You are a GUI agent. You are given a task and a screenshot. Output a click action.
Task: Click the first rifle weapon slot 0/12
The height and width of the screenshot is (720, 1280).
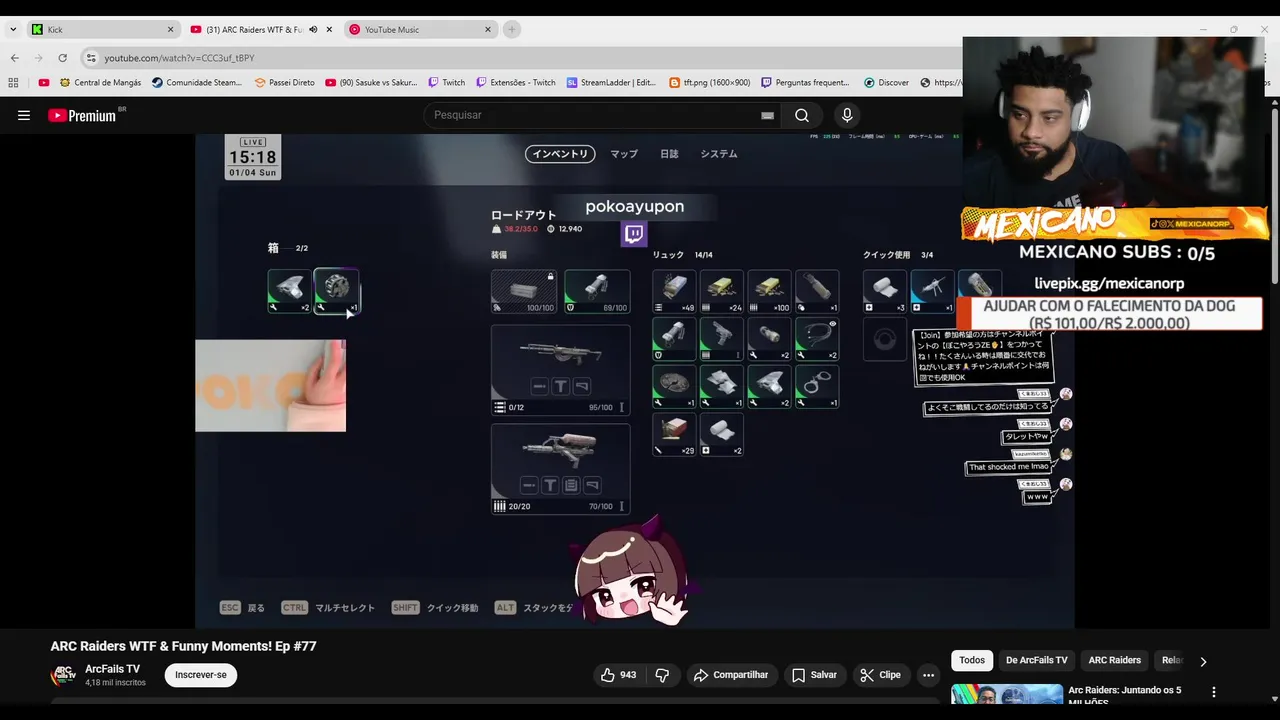(560, 370)
